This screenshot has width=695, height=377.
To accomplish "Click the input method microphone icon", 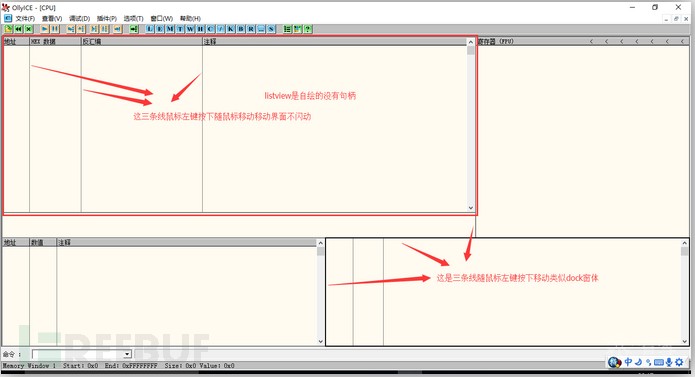I will 669,362.
